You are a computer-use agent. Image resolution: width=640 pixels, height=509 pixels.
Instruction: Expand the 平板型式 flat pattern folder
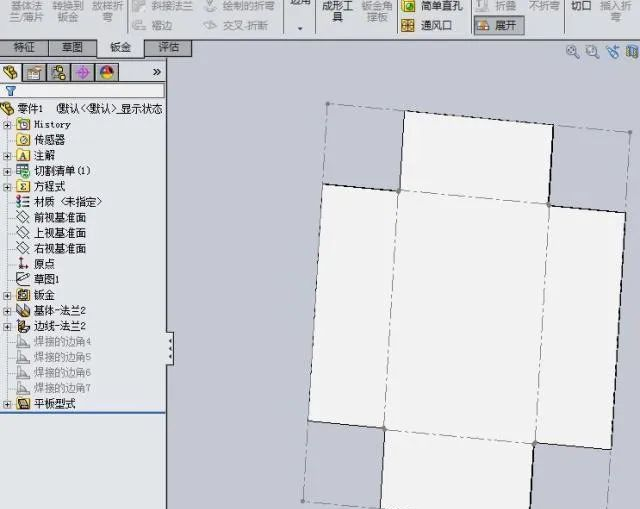click(7, 405)
